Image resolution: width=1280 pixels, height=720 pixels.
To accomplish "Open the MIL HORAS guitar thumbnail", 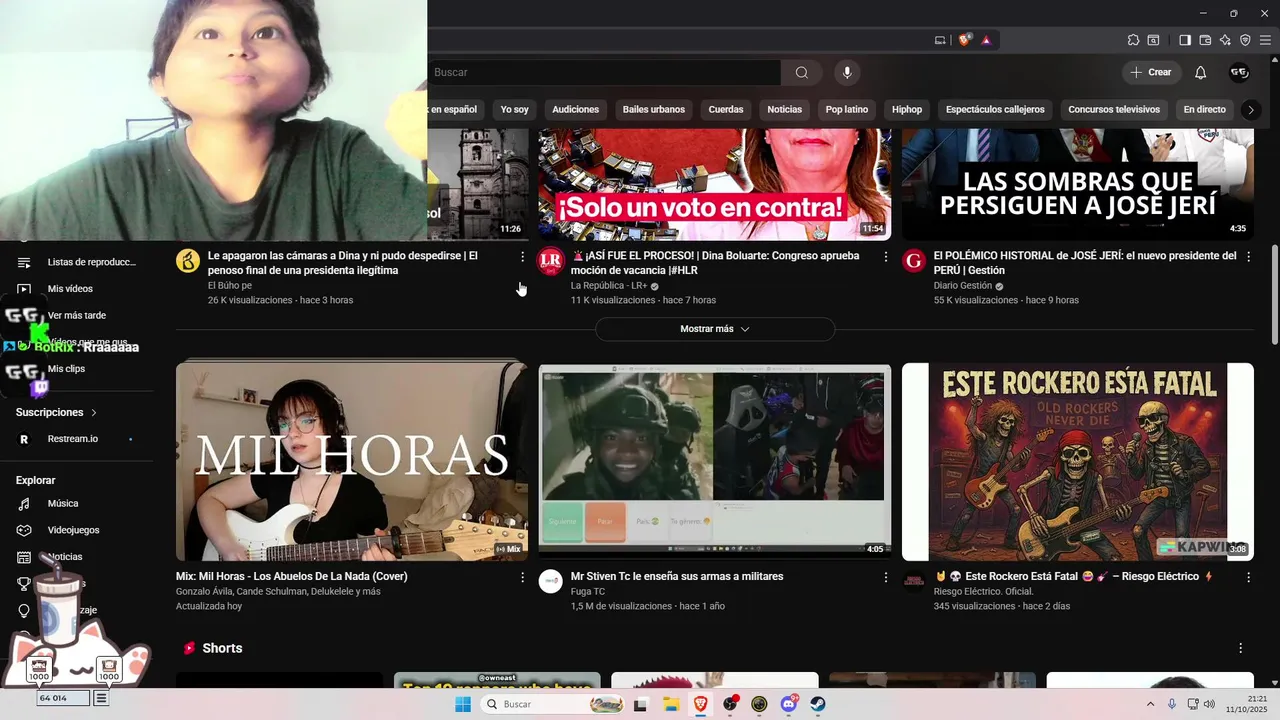I will (x=352, y=461).
